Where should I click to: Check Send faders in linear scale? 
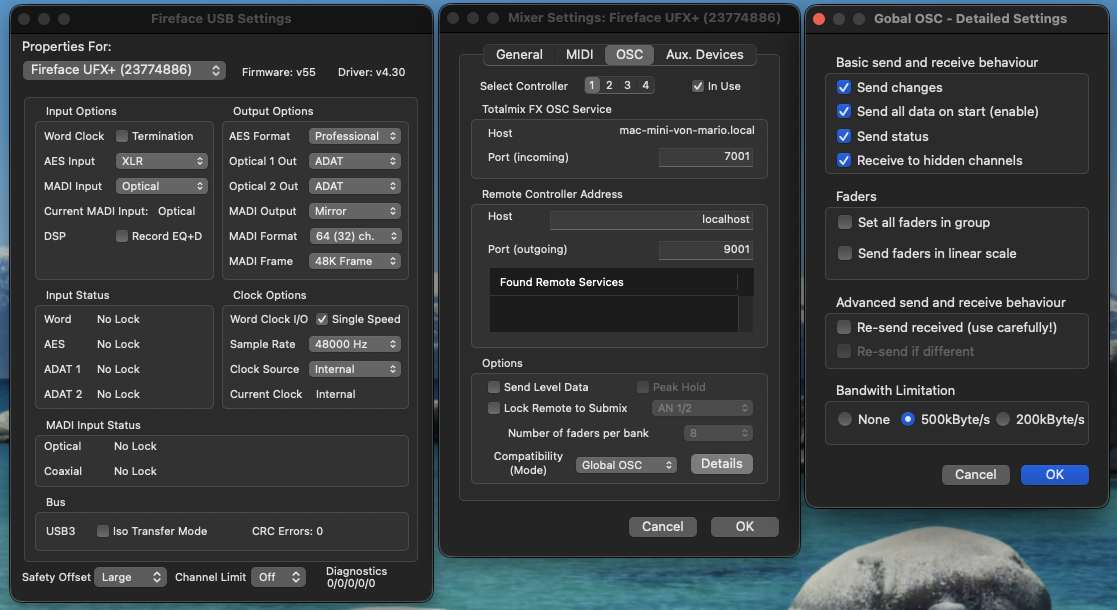pos(845,253)
